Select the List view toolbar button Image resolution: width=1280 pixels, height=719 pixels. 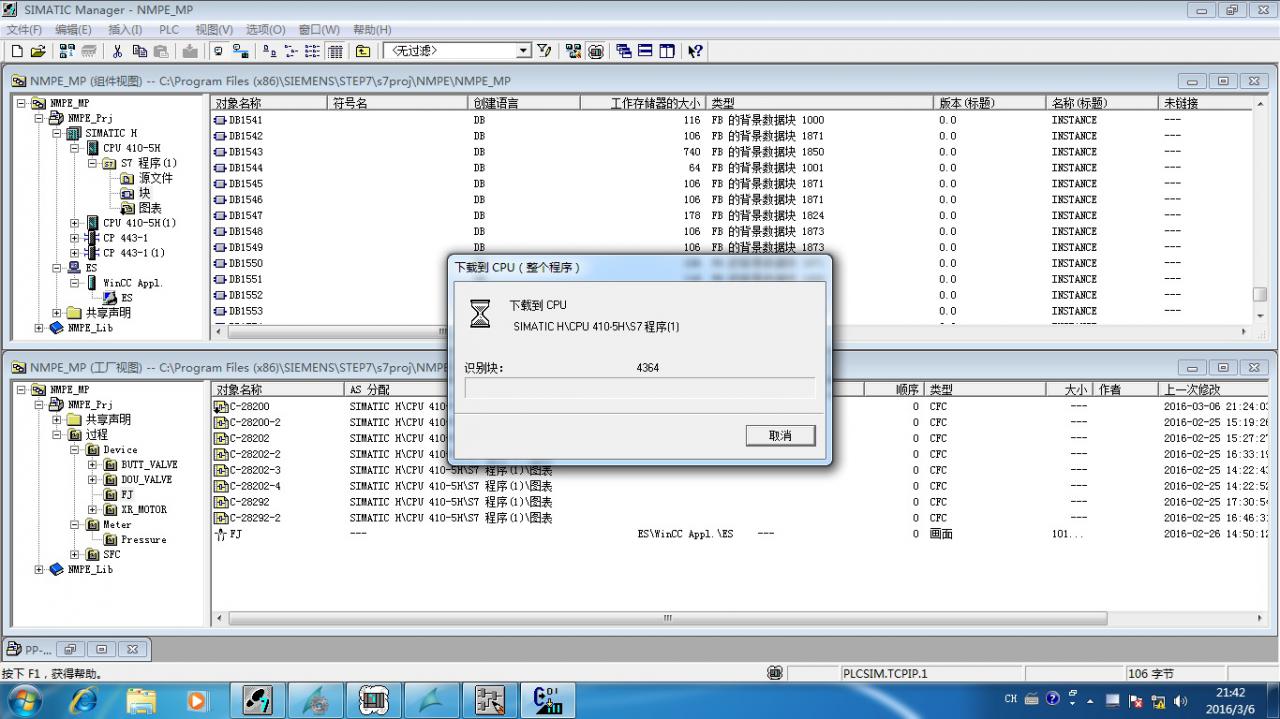click(313, 51)
